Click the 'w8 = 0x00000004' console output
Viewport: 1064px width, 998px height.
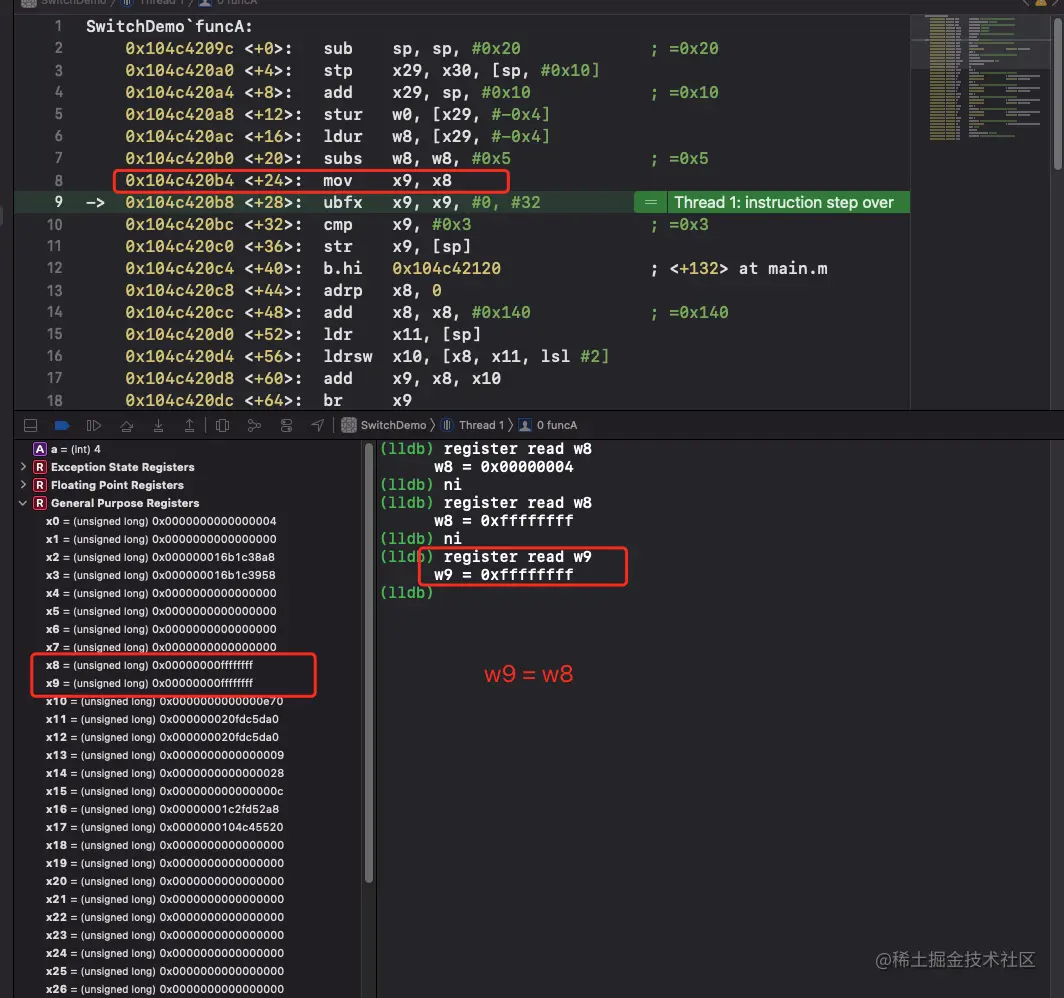(504, 467)
